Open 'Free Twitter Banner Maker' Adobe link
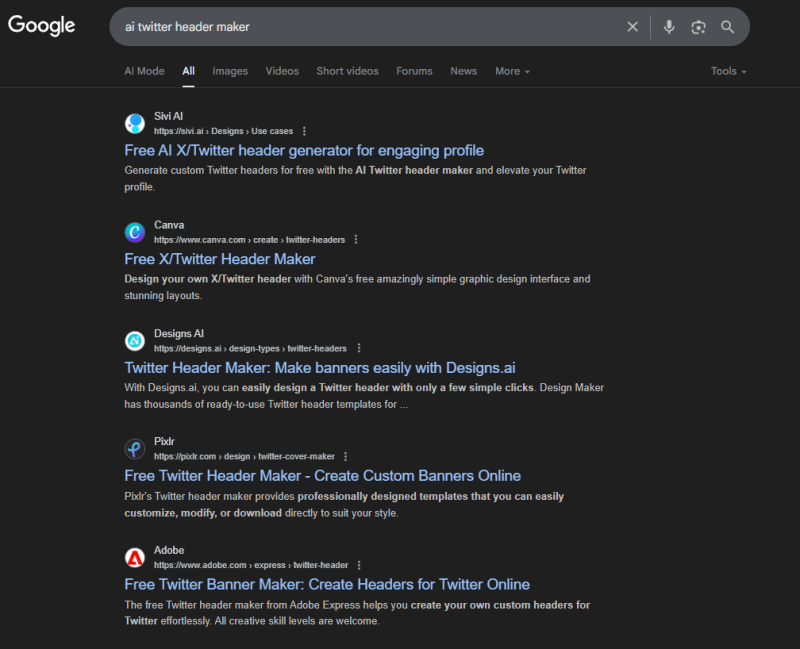The width and height of the screenshot is (800, 649). [x=327, y=584]
